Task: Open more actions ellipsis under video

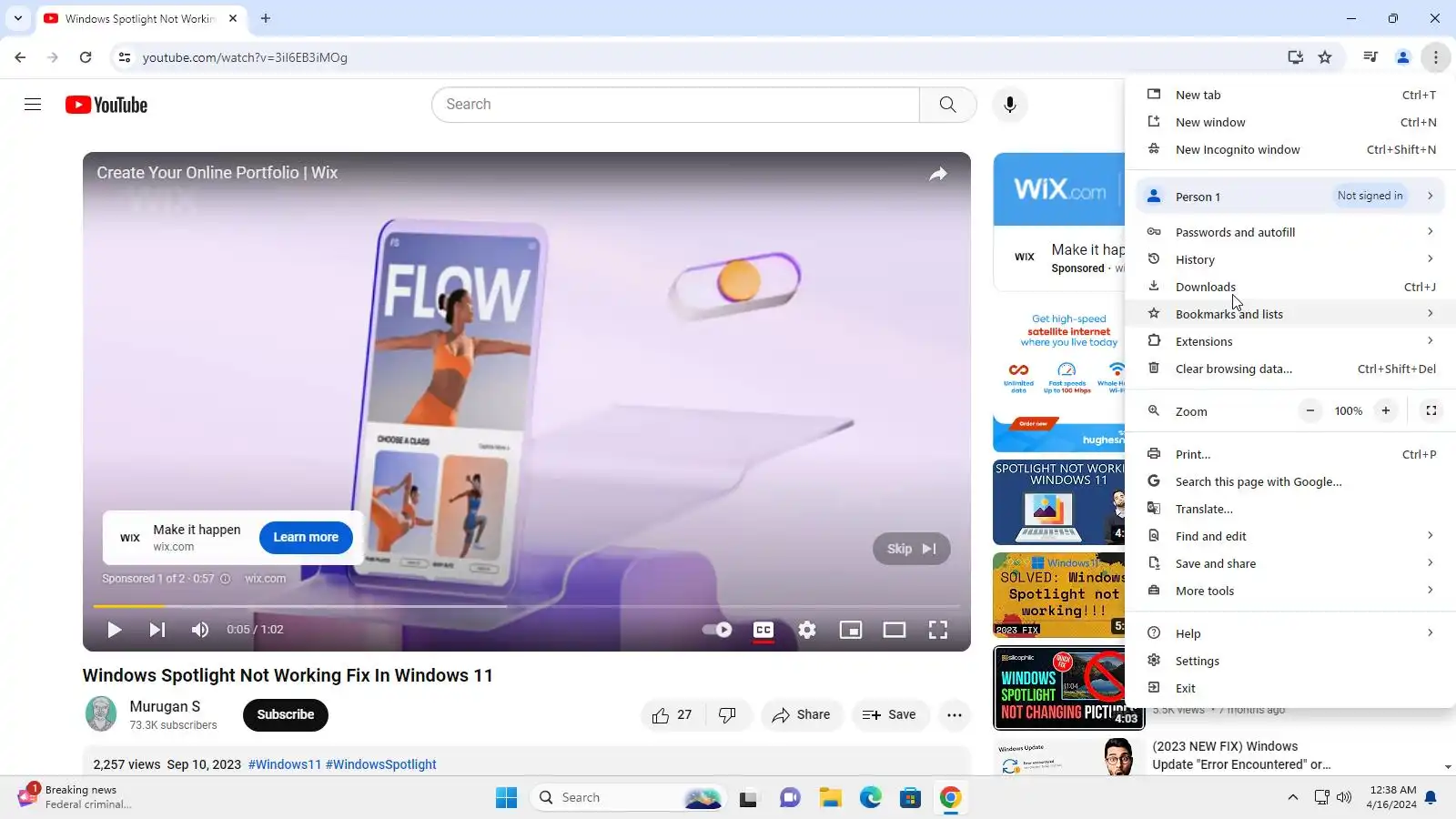Action: click(954, 715)
